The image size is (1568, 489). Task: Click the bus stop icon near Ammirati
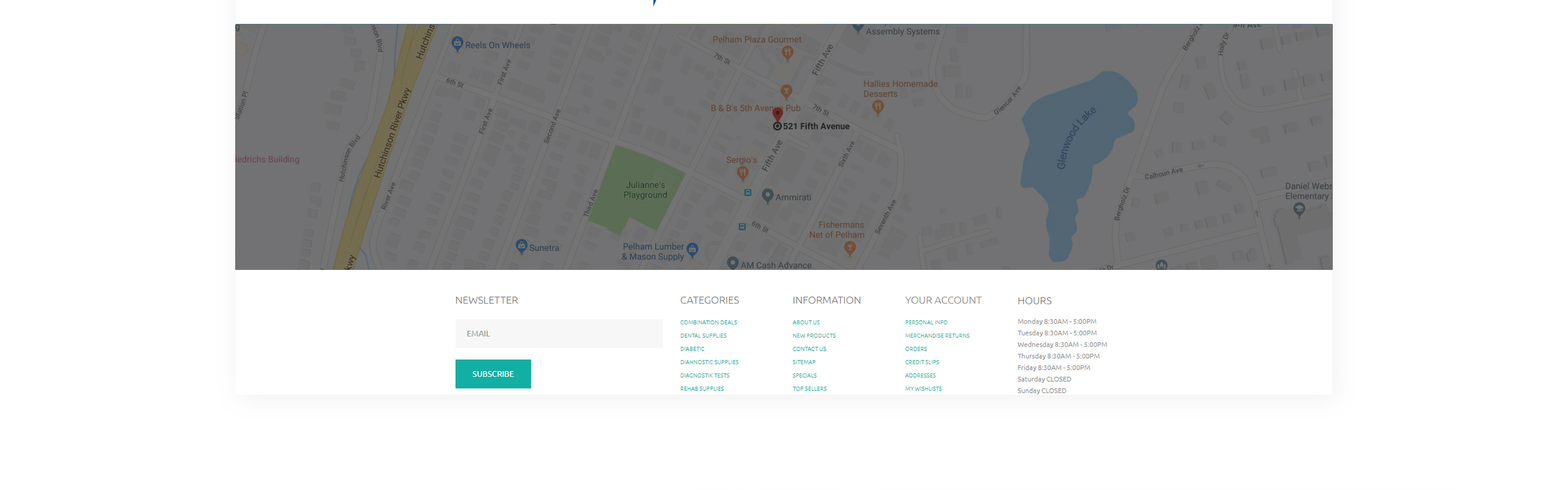tap(747, 192)
